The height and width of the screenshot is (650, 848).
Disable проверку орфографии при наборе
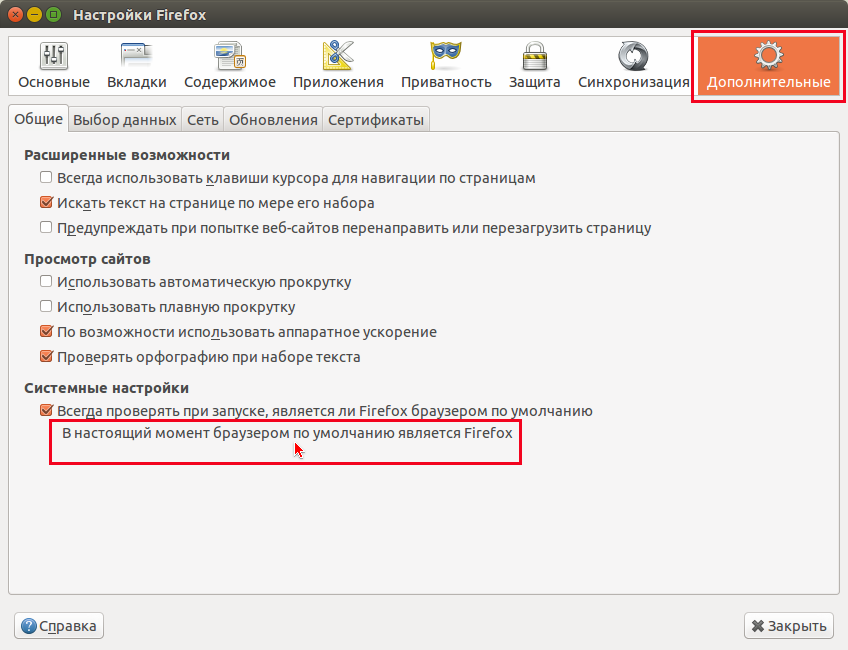click(45, 356)
